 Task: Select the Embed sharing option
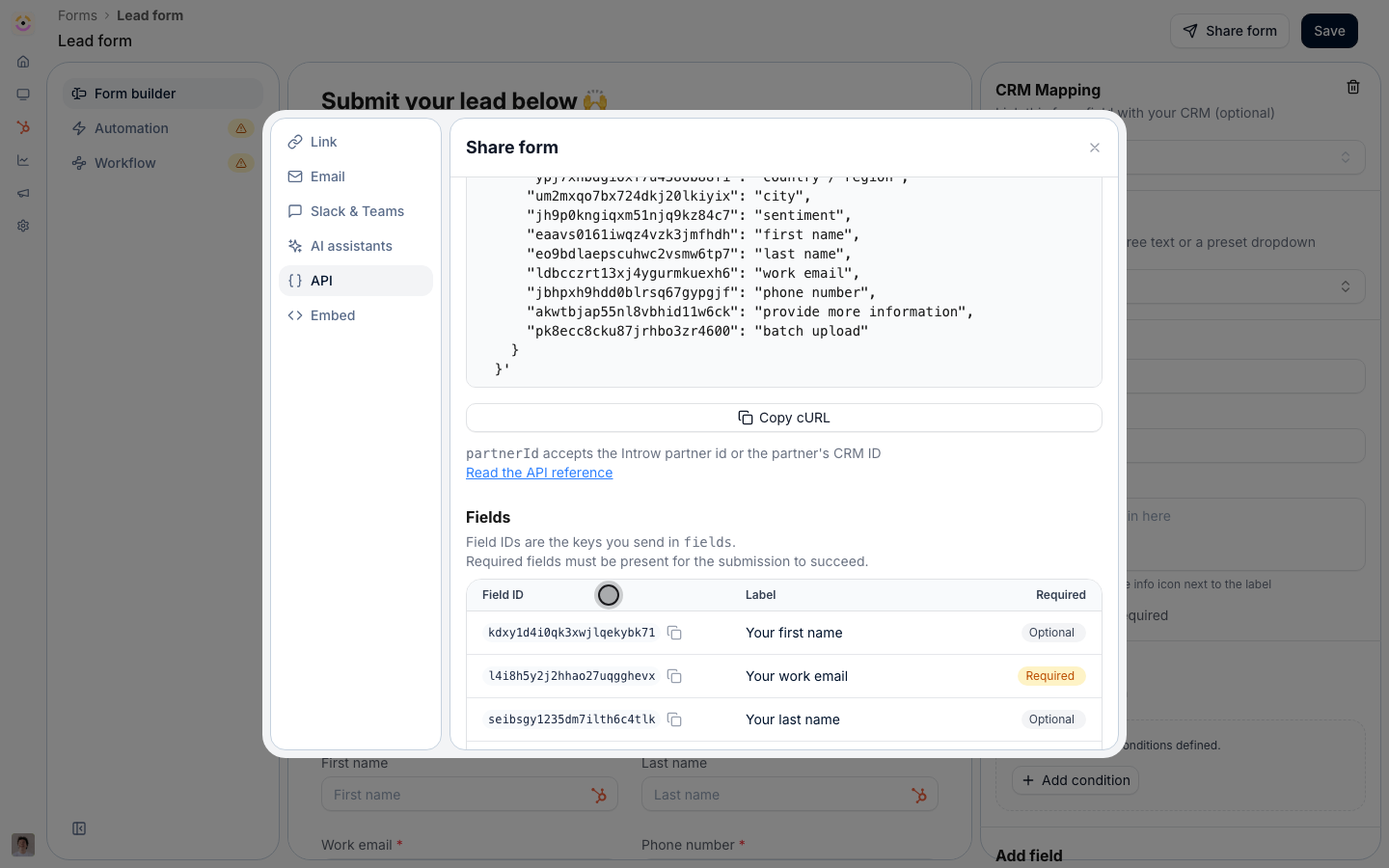356,315
